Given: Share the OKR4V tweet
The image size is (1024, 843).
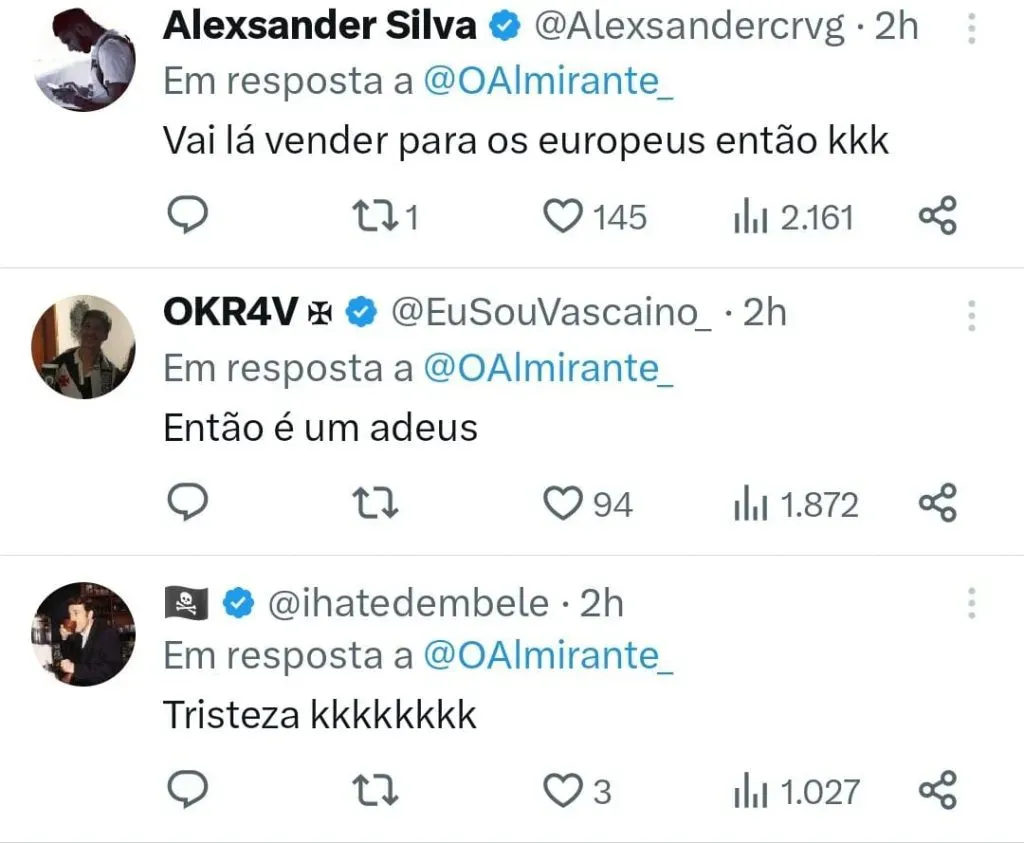Looking at the screenshot, I should [x=937, y=503].
